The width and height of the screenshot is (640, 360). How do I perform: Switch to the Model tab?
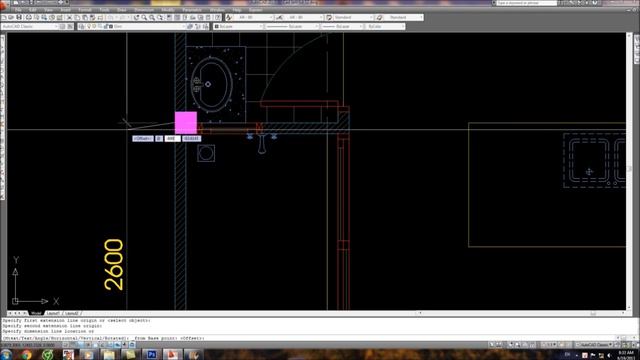click(x=36, y=313)
